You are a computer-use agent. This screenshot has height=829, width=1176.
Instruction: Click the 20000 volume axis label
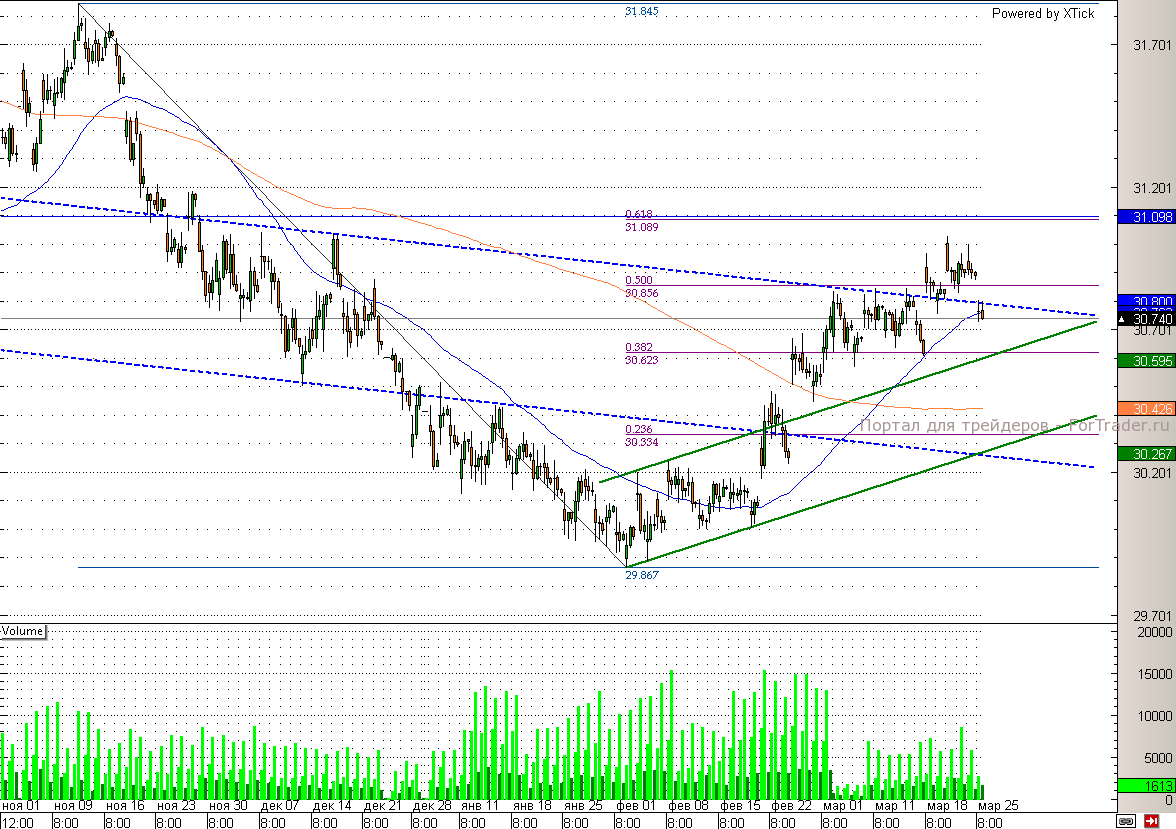coord(1154,632)
